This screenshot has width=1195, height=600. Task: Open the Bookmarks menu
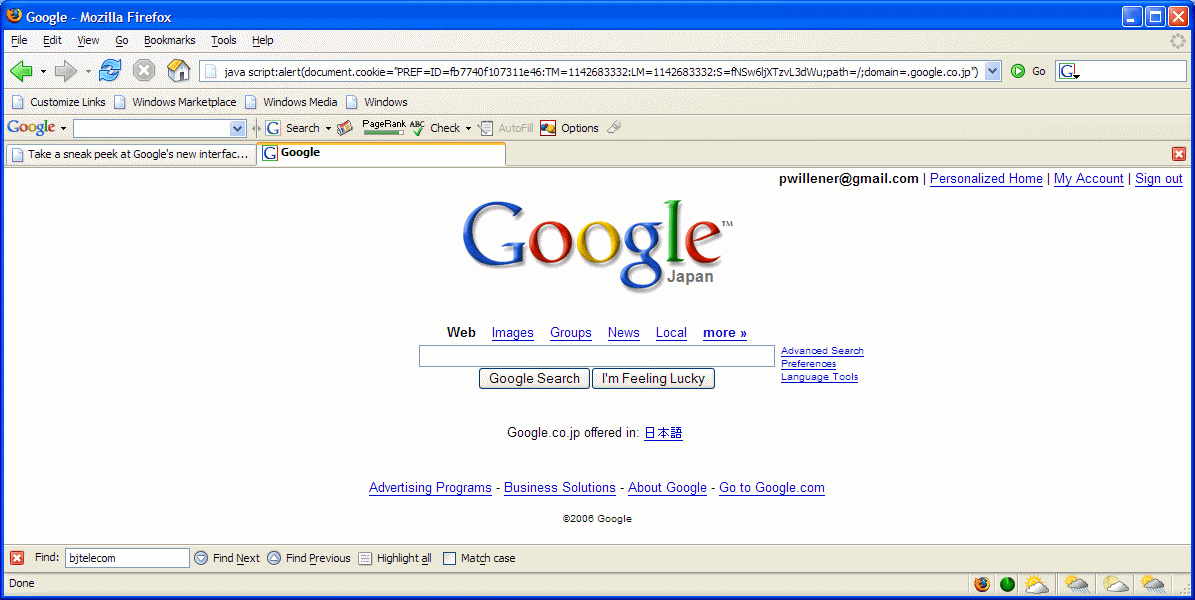click(169, 40)
